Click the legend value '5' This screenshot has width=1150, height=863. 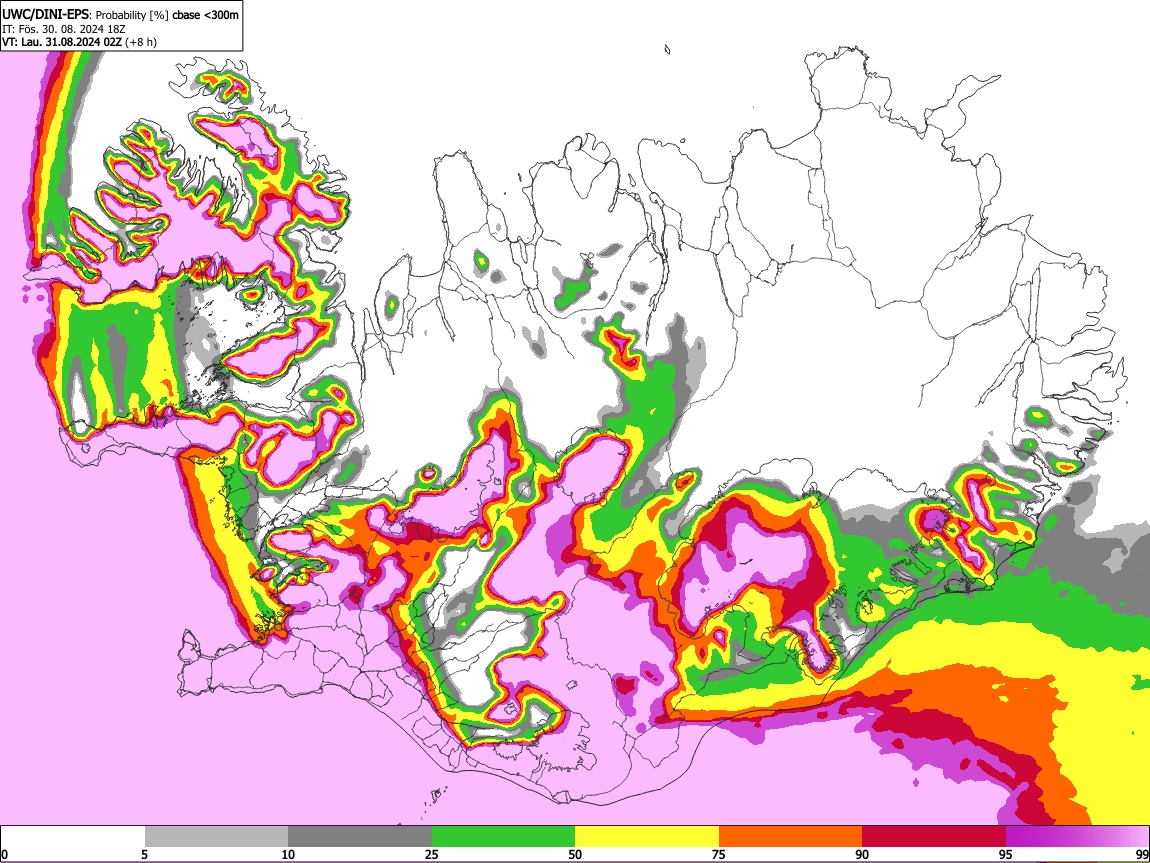coord(144,854)
